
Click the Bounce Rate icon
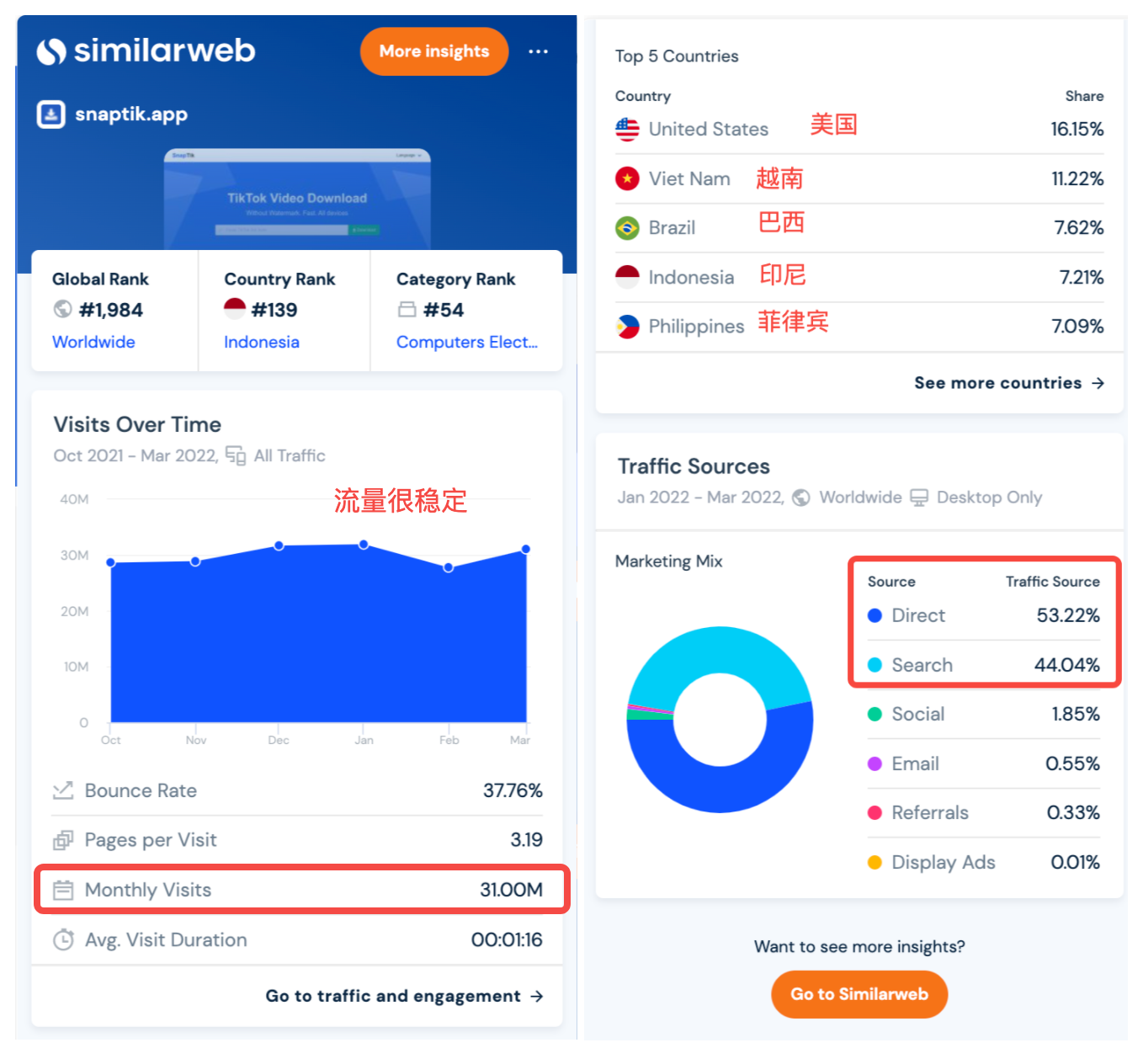pos(63,790)
